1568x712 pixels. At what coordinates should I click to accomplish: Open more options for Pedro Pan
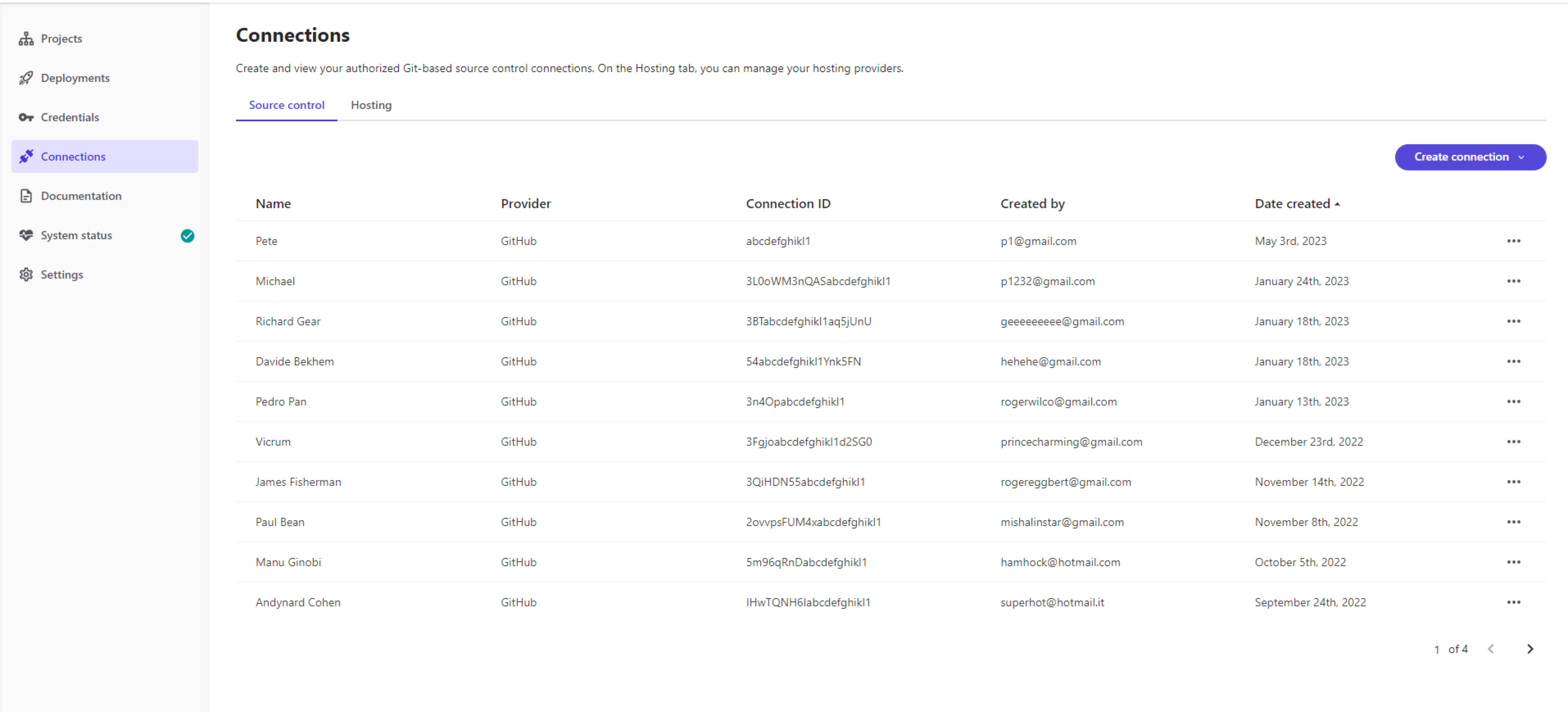(x=1513, y=402)
